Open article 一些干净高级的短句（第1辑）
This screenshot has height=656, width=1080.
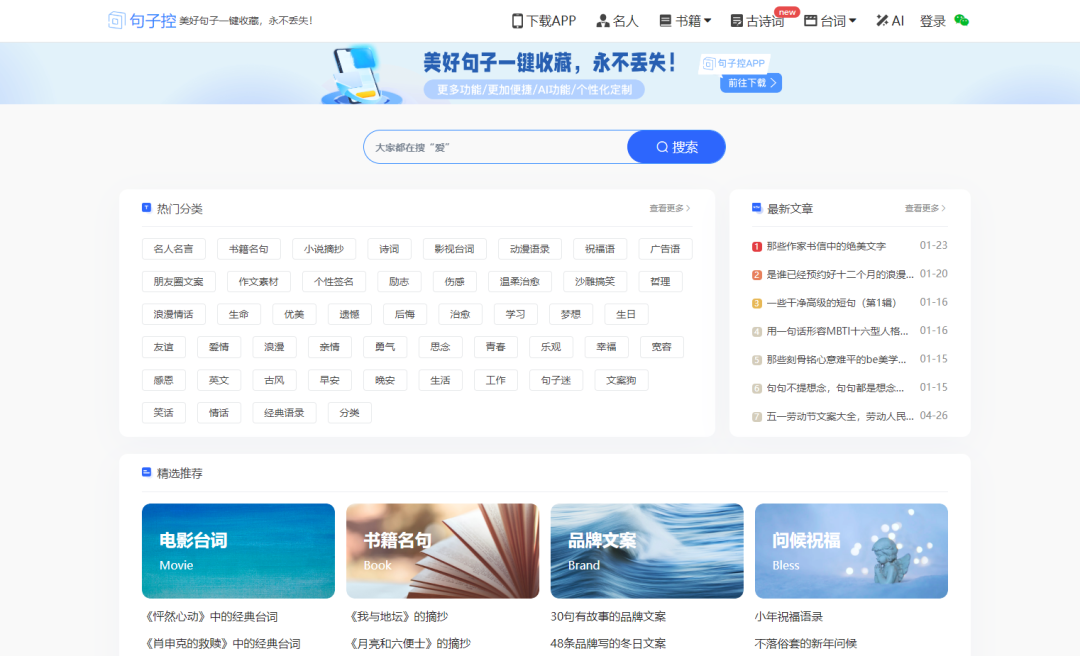pyautogui.click(x=831, y=303)
